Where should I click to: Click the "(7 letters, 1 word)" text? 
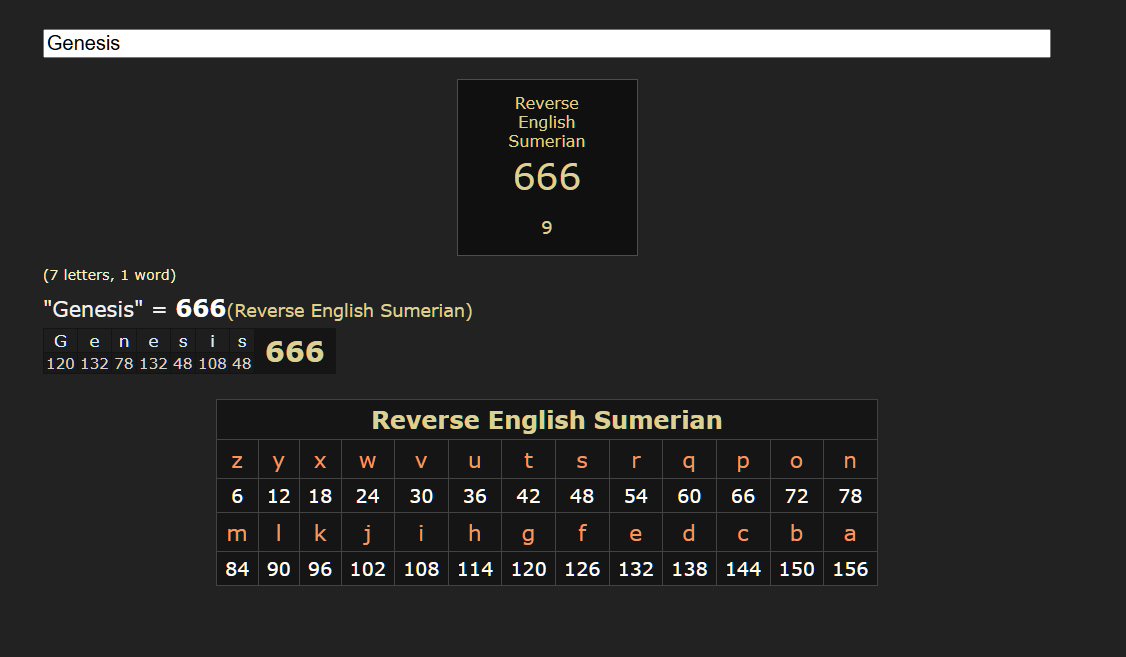pos(109,275)
